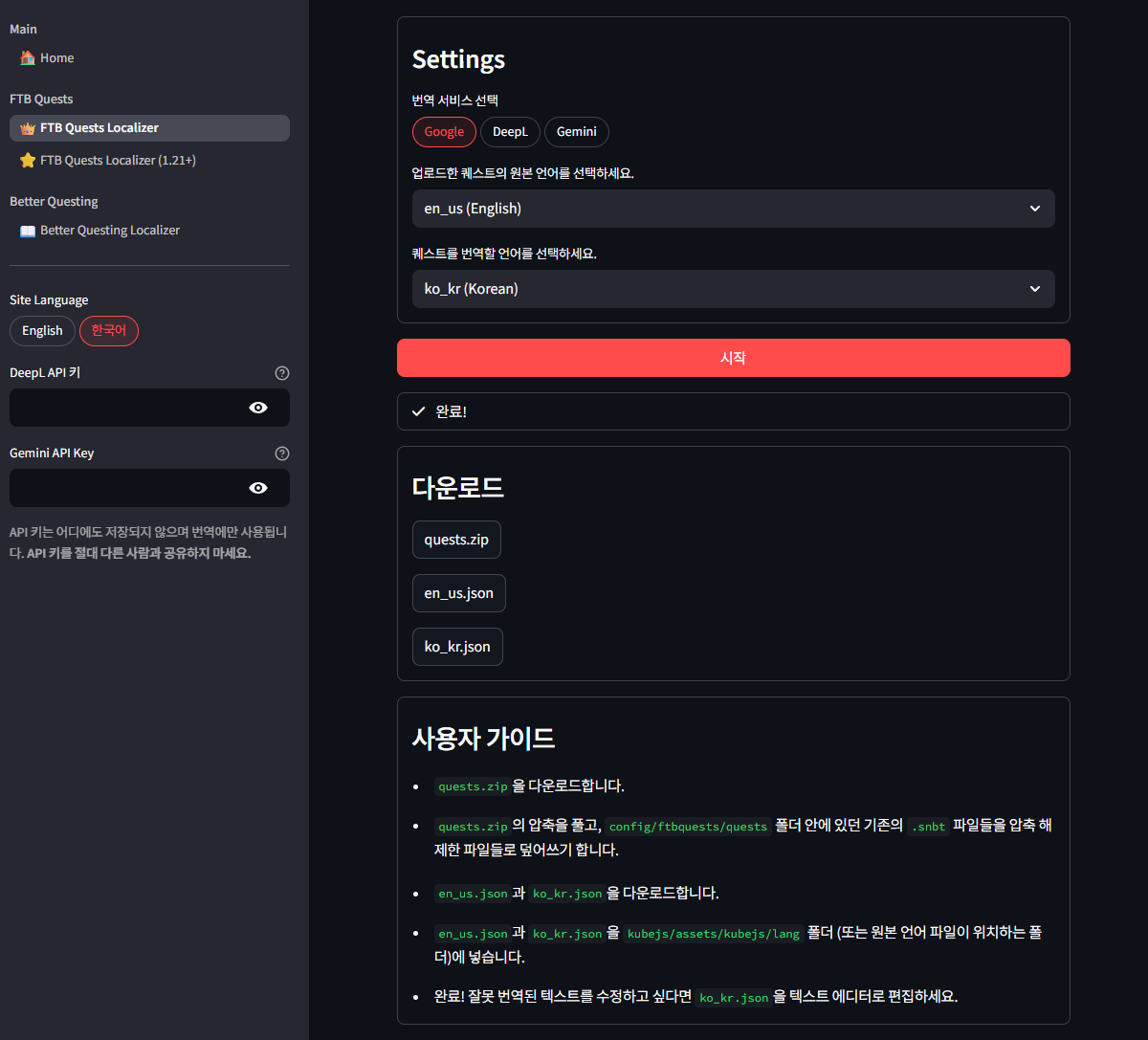Click the 사용자 가이드 heading
Image resolution: width=1148 pixels, height=1040 pixels.
(484, 739)
